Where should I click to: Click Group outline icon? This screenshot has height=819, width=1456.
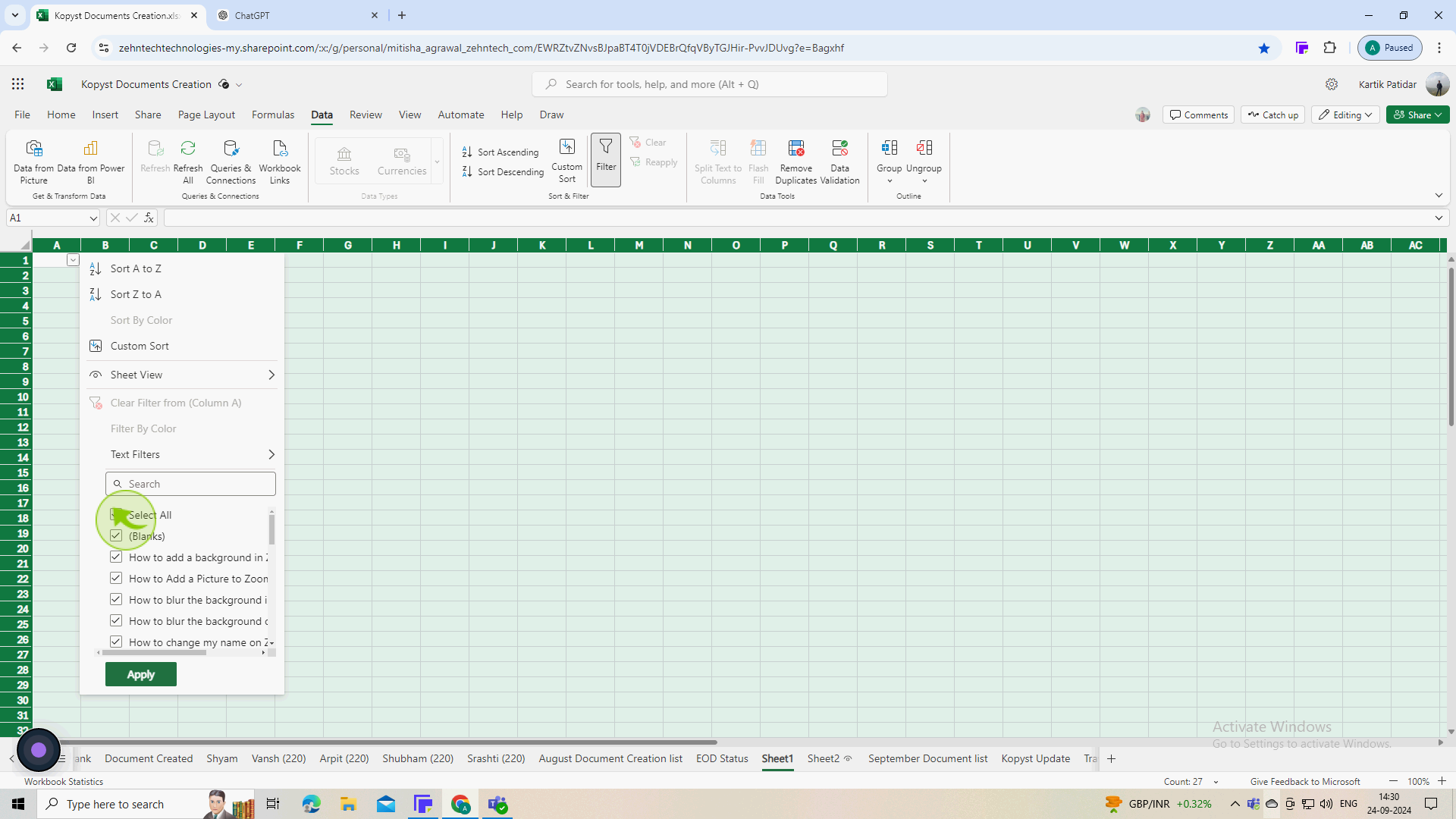[890, 160]
